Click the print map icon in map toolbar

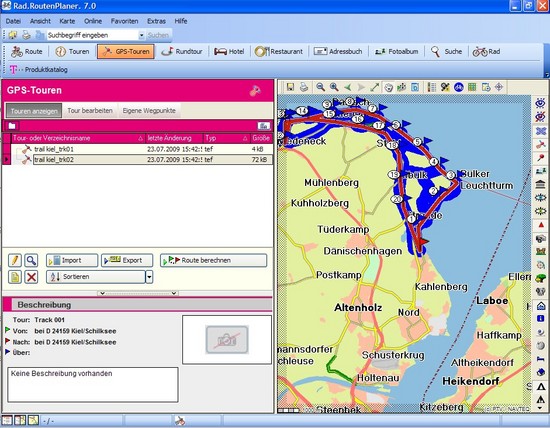(x=304, y=87)
